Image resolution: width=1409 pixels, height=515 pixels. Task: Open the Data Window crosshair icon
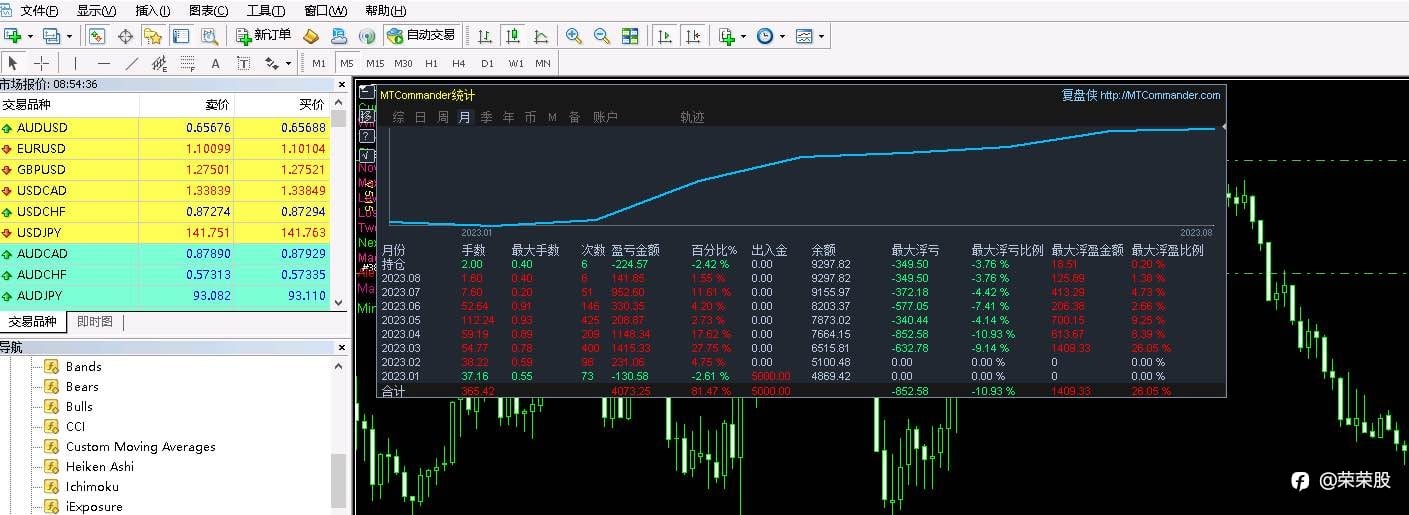click(125, 36)
